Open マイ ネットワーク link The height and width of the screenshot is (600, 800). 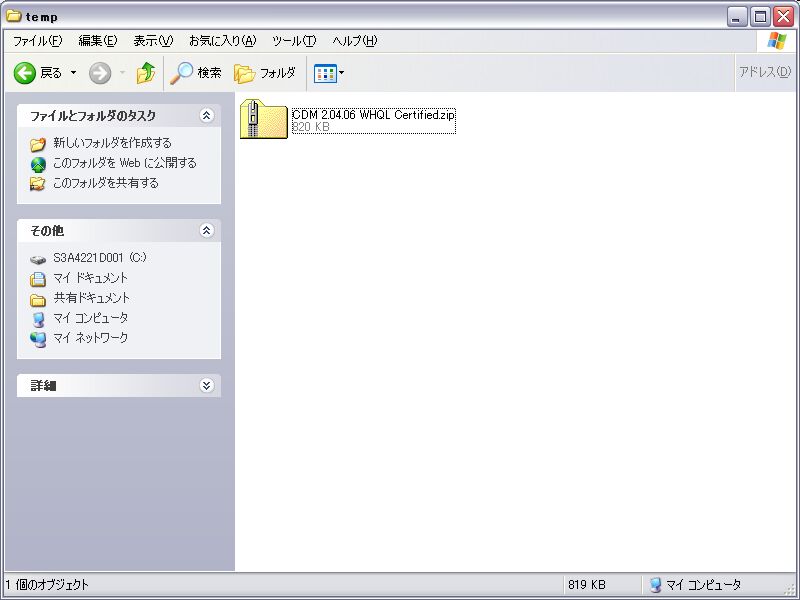(90, 338)
